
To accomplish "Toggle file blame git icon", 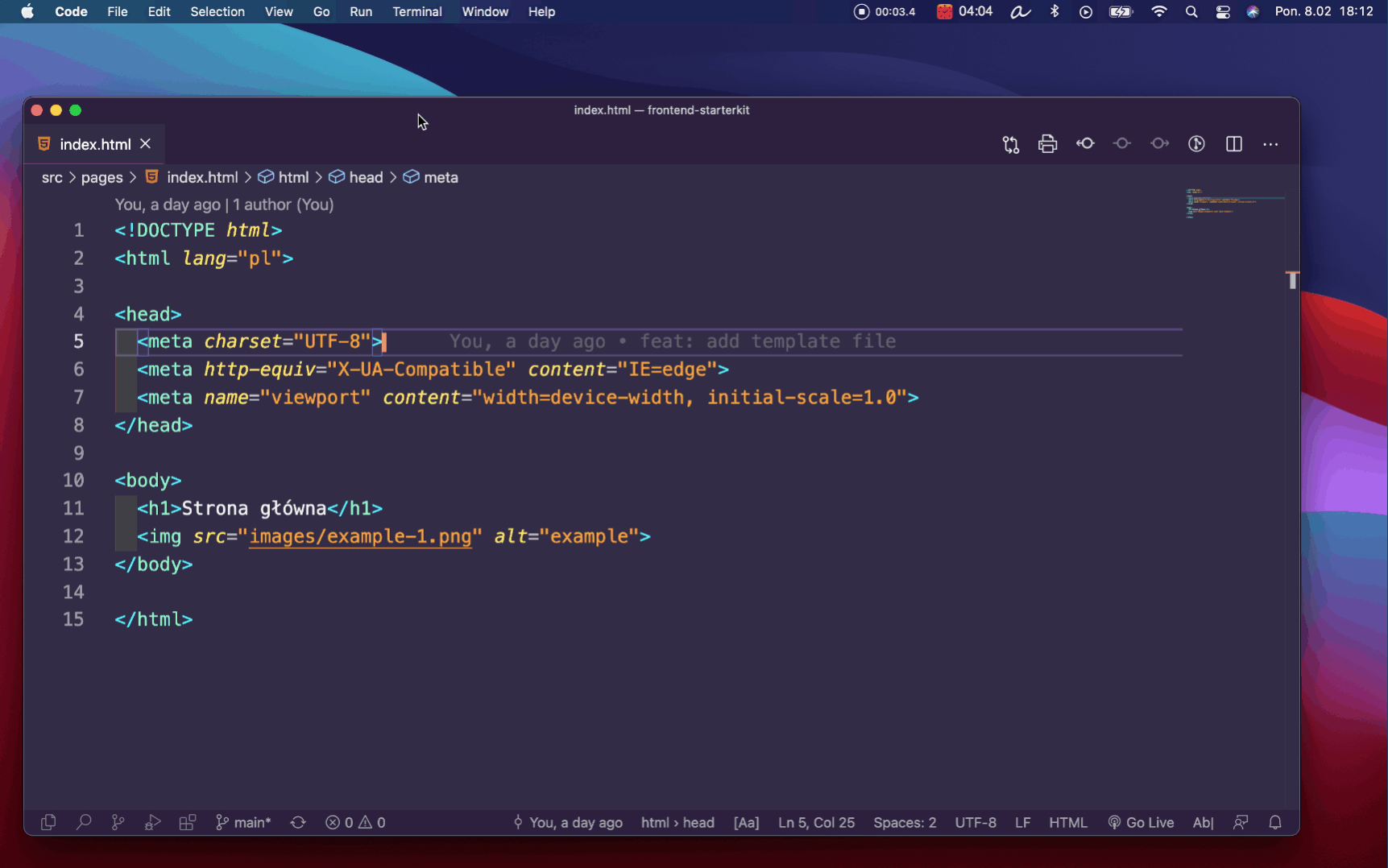I will point(1196,144).
